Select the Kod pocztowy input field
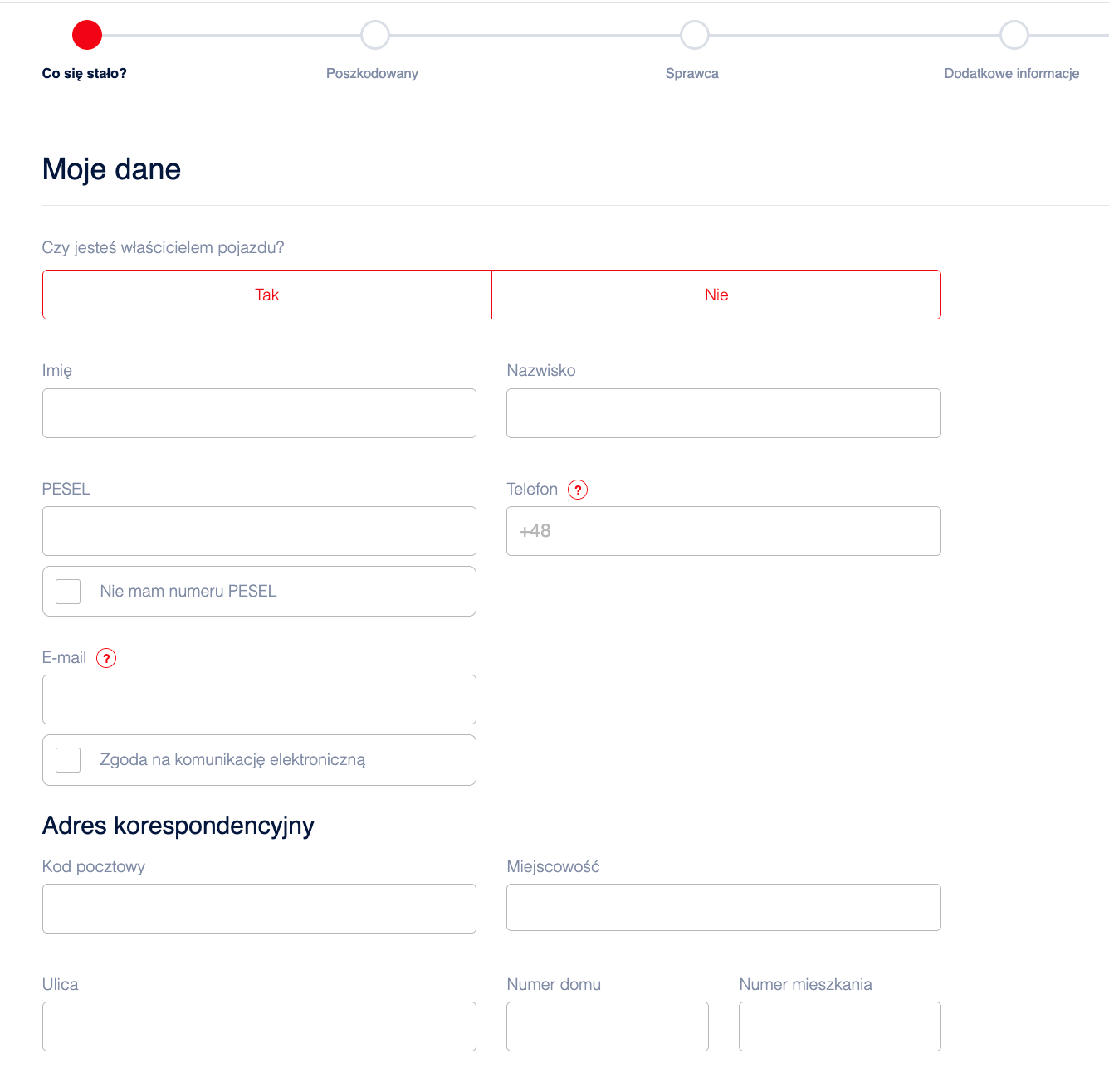Viewport: 1109px width, 1092px height. point(259,909)
